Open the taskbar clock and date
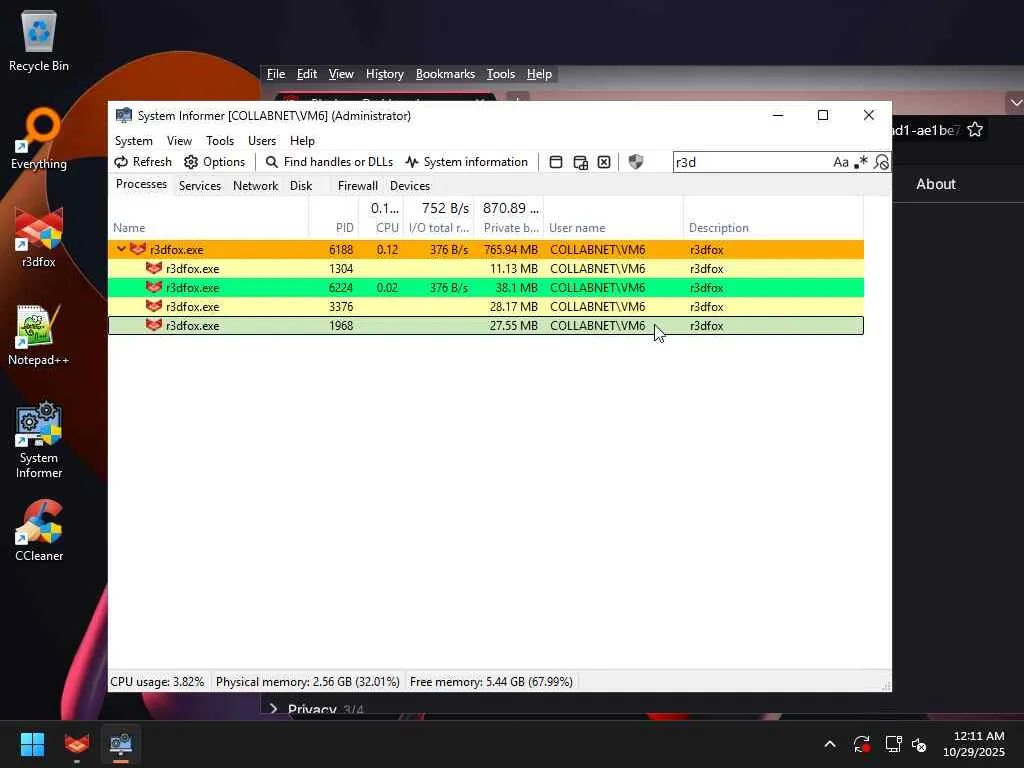Viewport: 1024px width, 768px height. tap(974, 744)
